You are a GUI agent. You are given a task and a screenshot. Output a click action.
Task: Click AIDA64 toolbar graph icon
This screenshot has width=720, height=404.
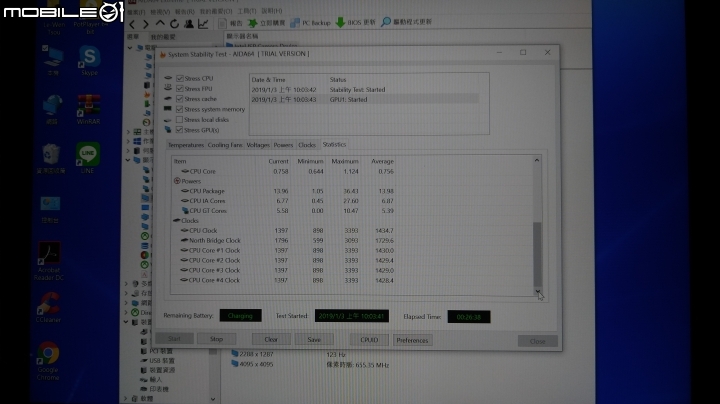(203, 23)
